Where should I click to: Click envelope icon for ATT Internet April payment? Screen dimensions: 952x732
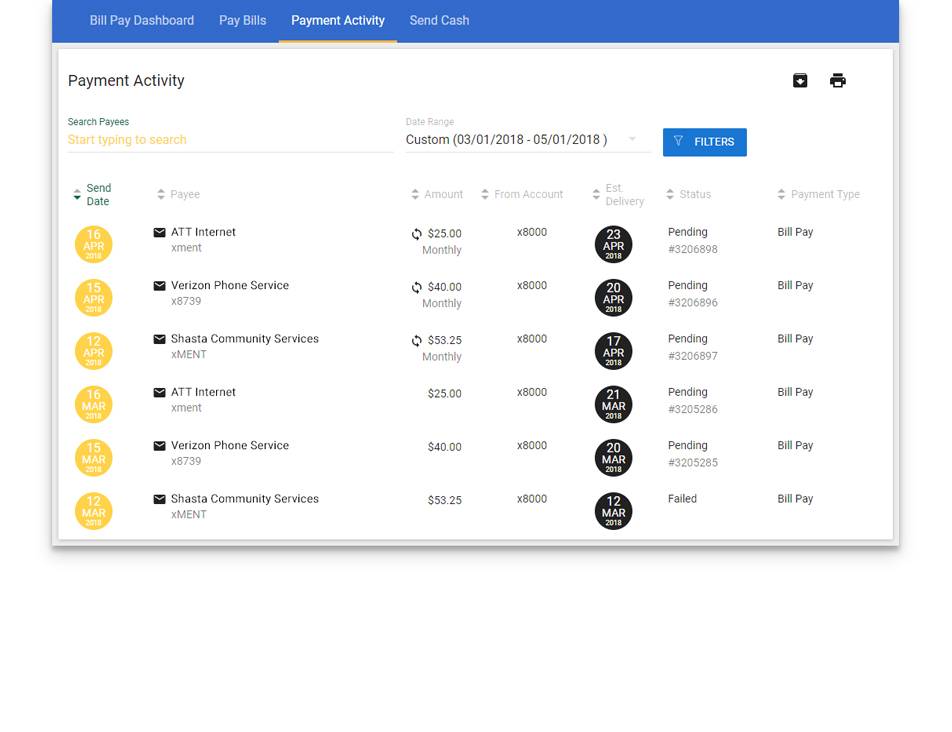coord(159,232)
